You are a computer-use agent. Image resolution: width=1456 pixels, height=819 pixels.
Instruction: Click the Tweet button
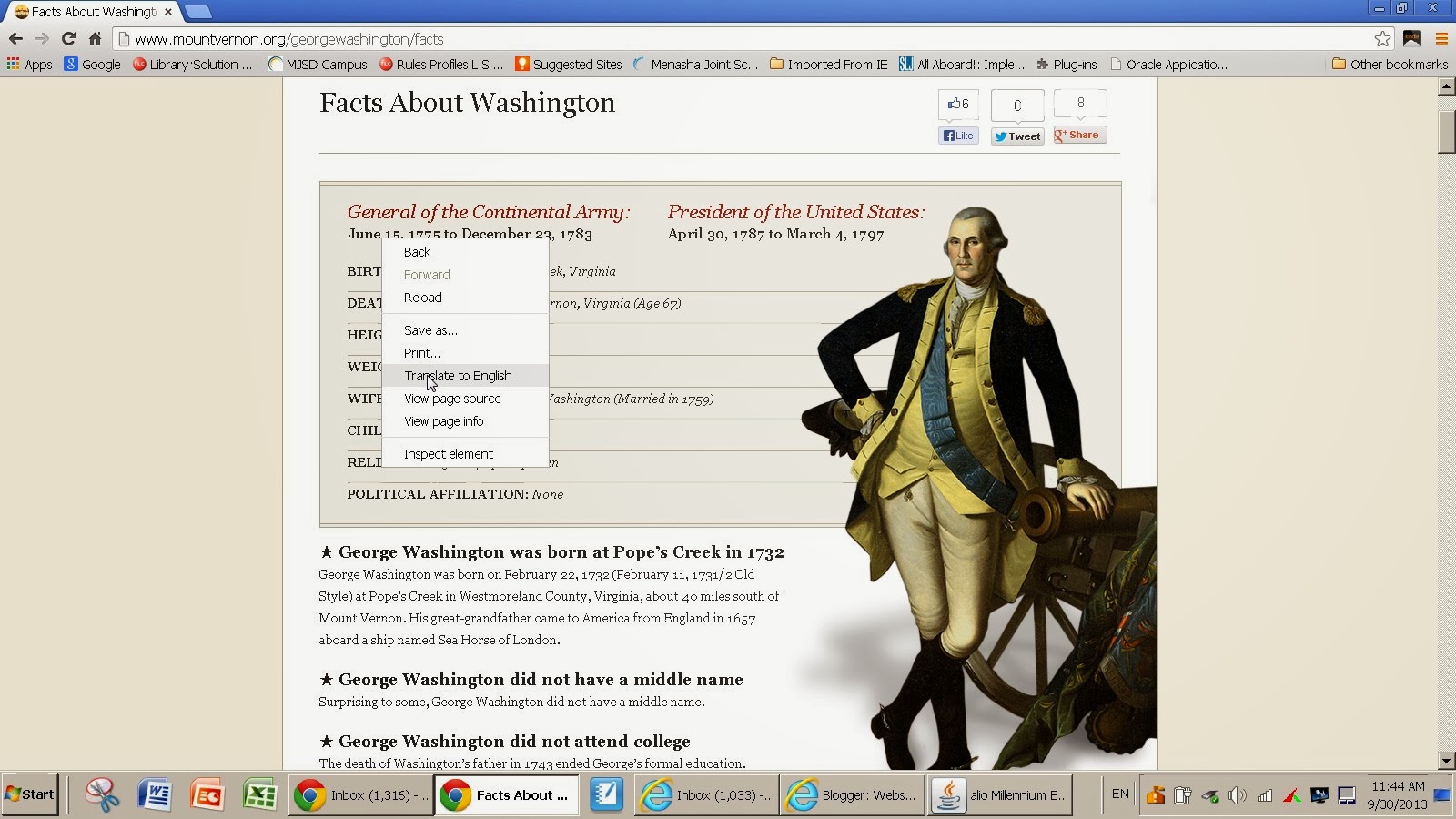click(x=1017, y=136)
